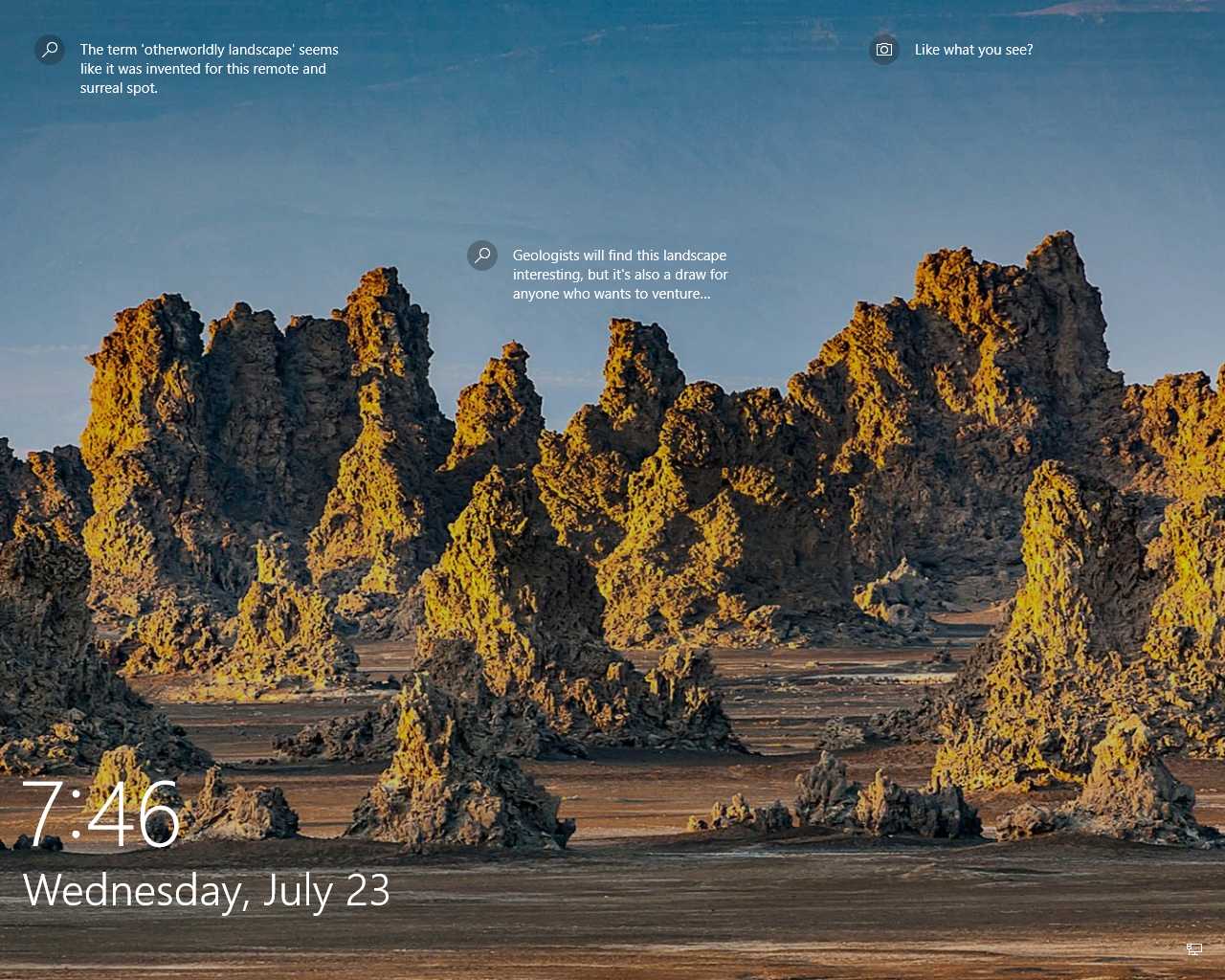Screen dimensions: 1225x980
Task: Click the network status icon on lock screen
Action: pyautogui.click(x=1193, y=948)
